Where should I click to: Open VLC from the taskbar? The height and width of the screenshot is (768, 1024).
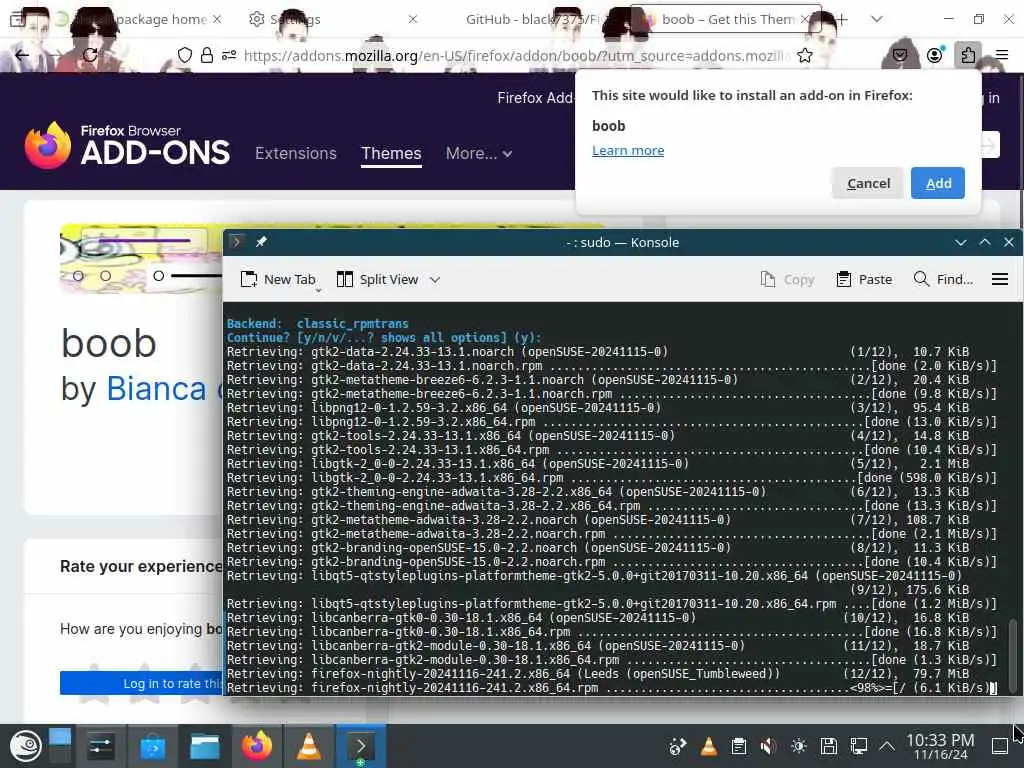309,746
